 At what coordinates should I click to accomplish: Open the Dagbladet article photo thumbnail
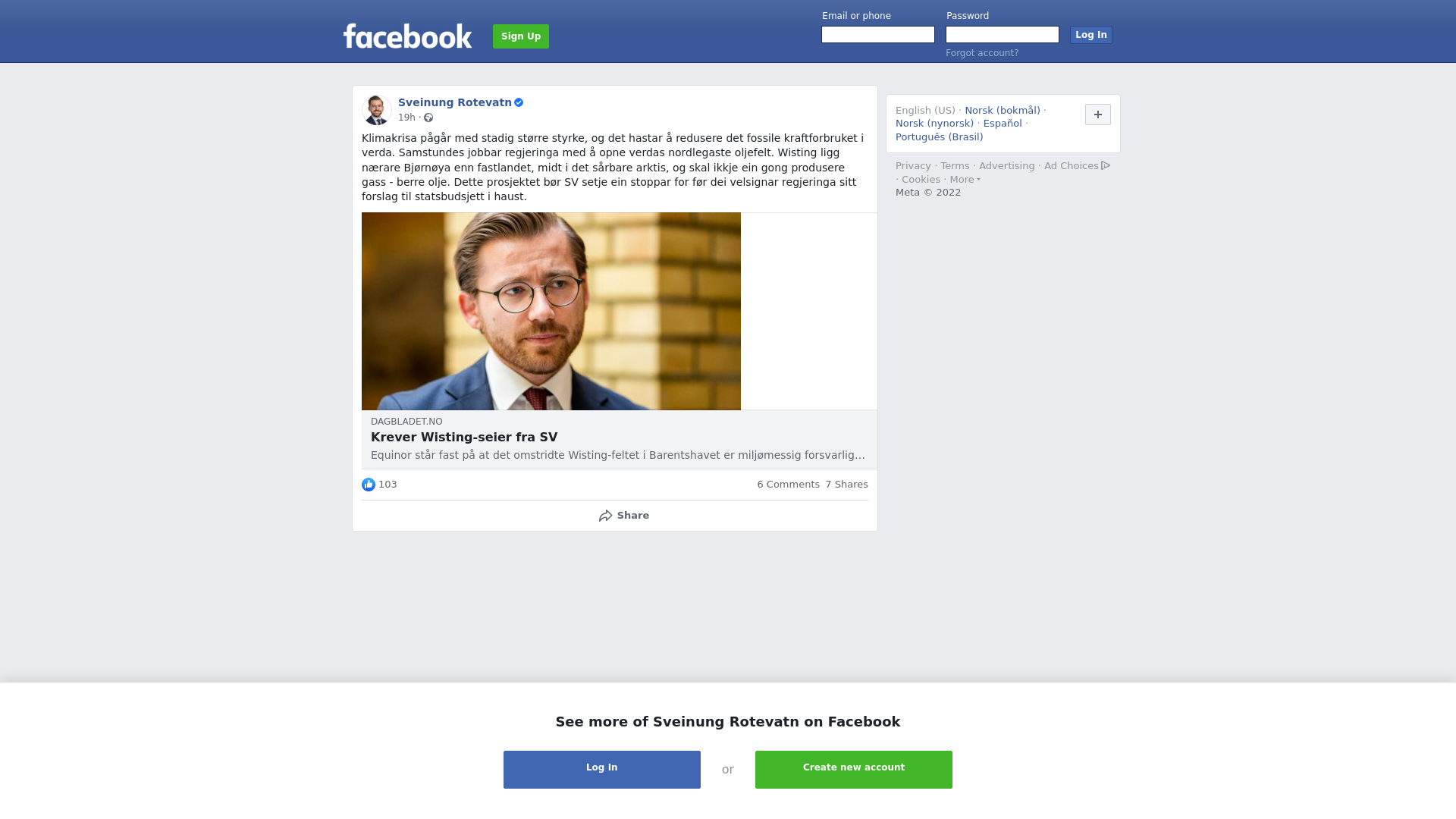click(x=551, y=311)
